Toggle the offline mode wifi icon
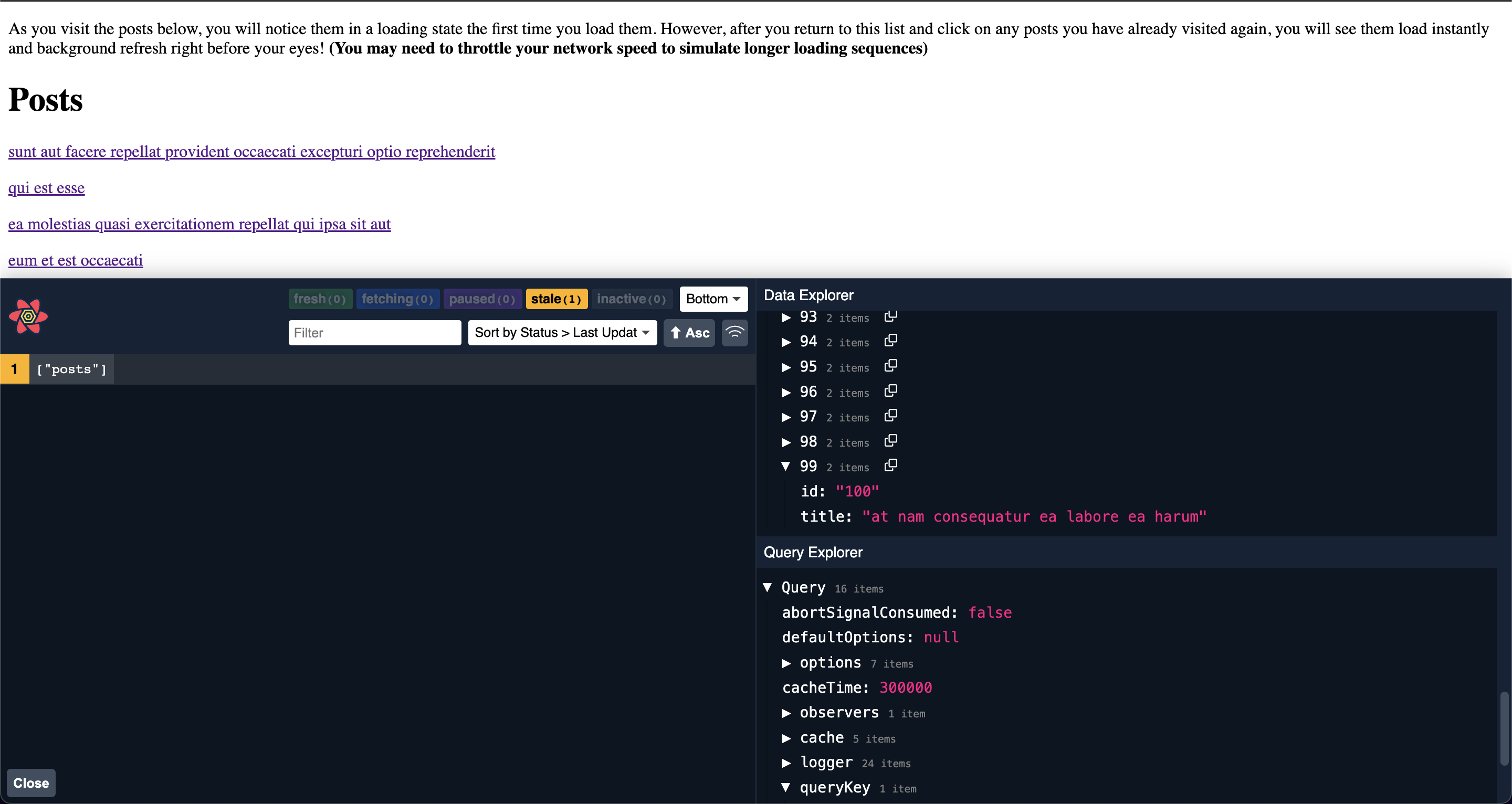Viewport: 1512px width, 804px height. [734, 333]
